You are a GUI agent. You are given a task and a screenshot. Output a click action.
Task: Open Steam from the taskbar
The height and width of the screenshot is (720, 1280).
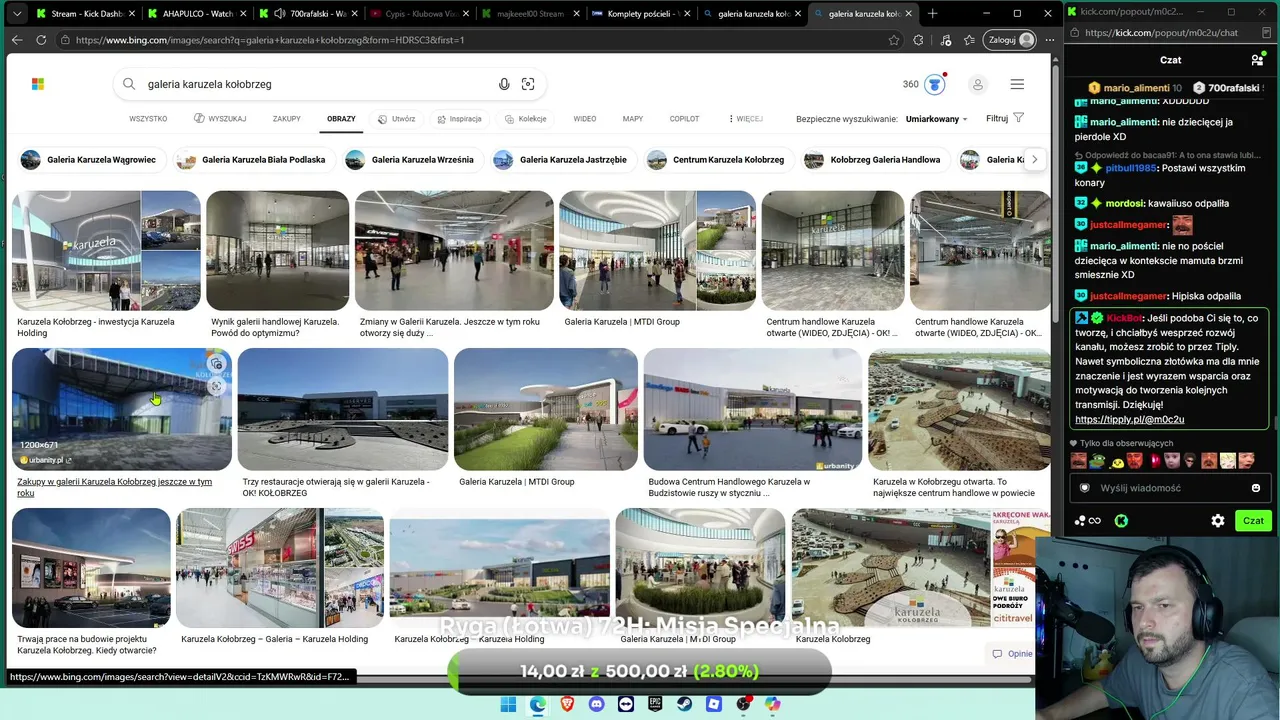(684, 704)
